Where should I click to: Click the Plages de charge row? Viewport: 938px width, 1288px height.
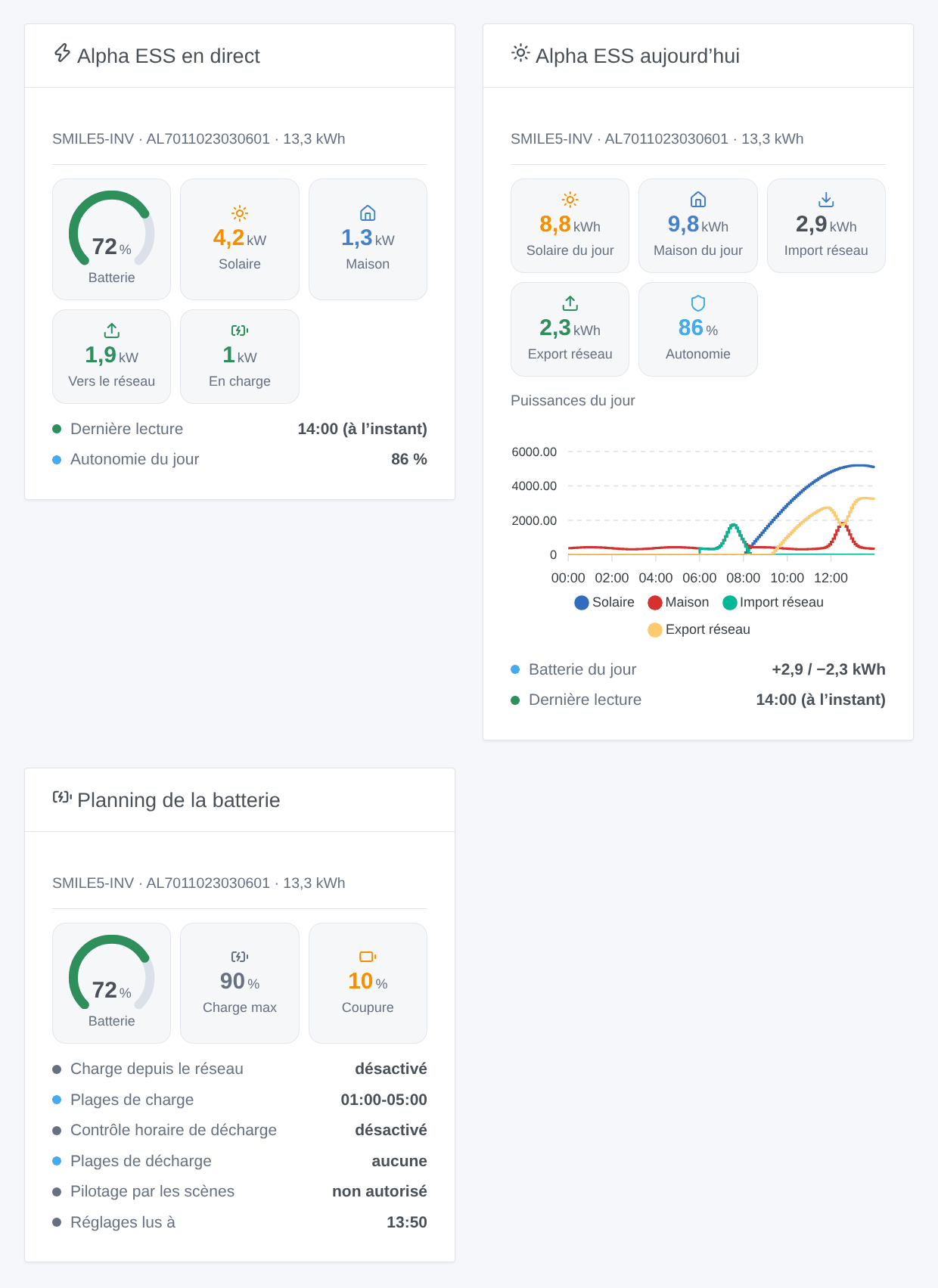click(x=240, y=1100)
